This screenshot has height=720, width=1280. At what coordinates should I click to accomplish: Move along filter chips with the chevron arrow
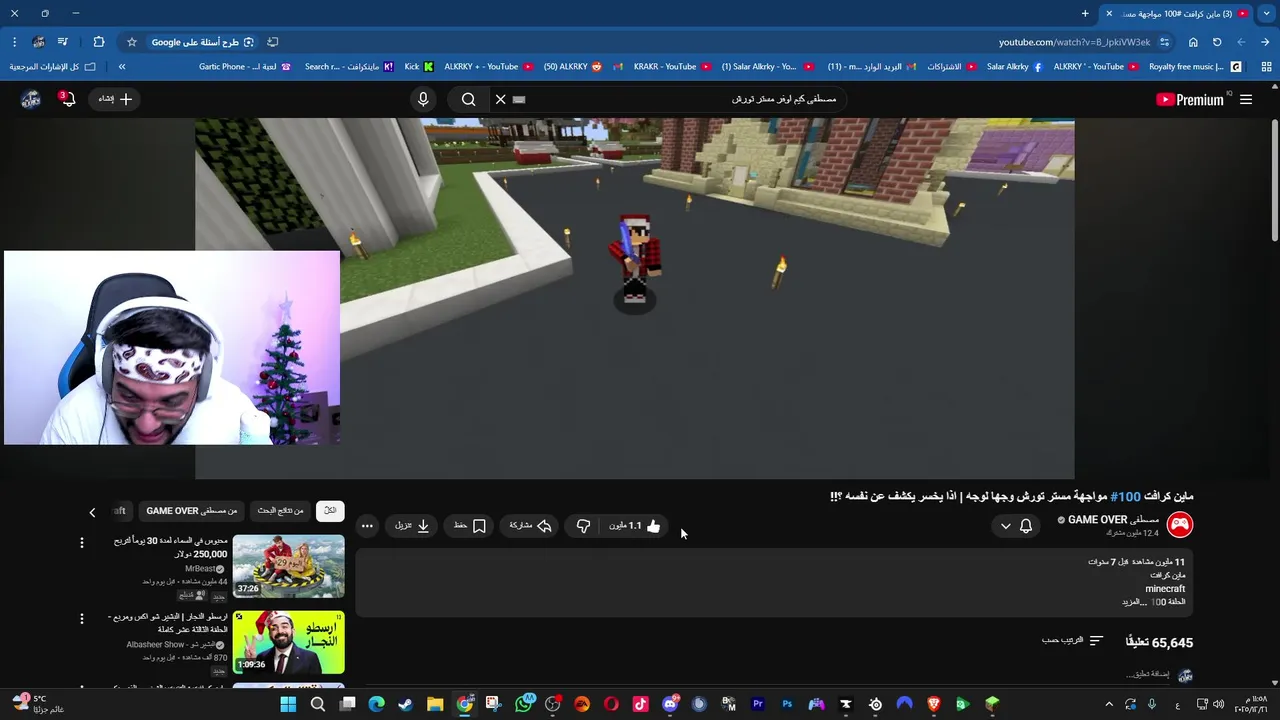click(x=92, y=512)
